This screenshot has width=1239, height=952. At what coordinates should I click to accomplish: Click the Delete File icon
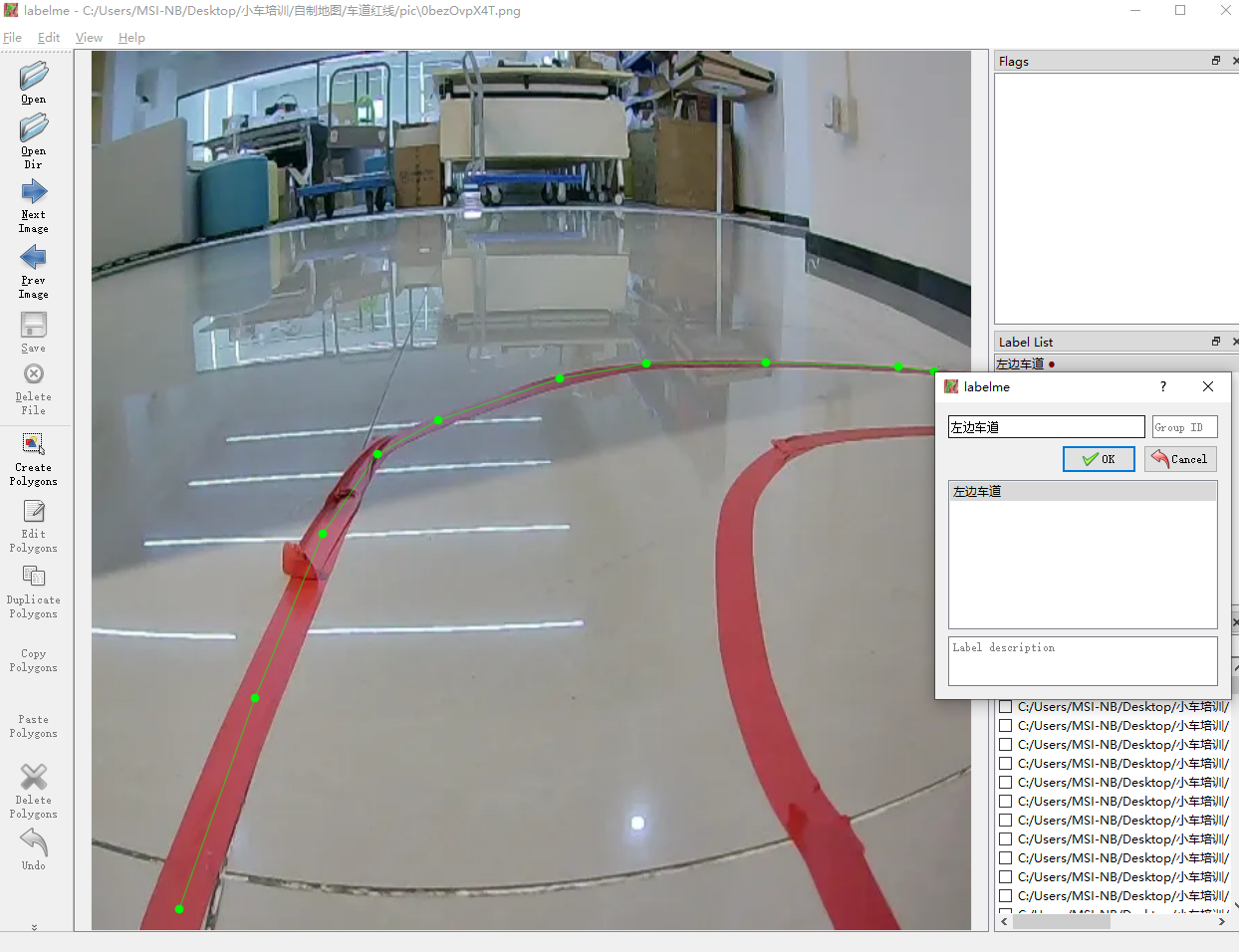point(33,374)
